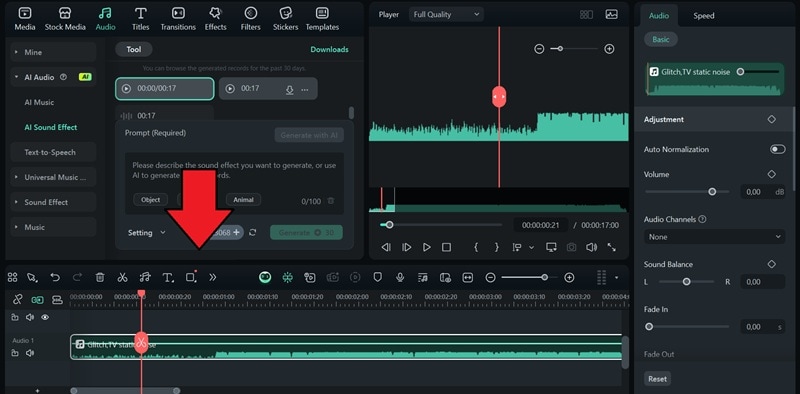Set the mark-out point bracket
The image size is (800, 394).
pos(496,247)
